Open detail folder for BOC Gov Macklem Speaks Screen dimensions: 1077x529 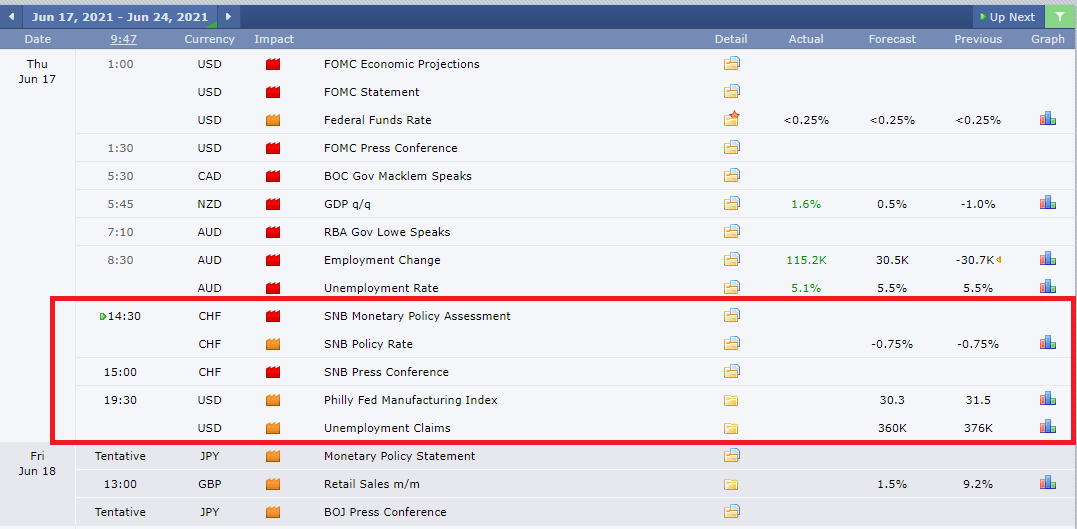(732, 176)
